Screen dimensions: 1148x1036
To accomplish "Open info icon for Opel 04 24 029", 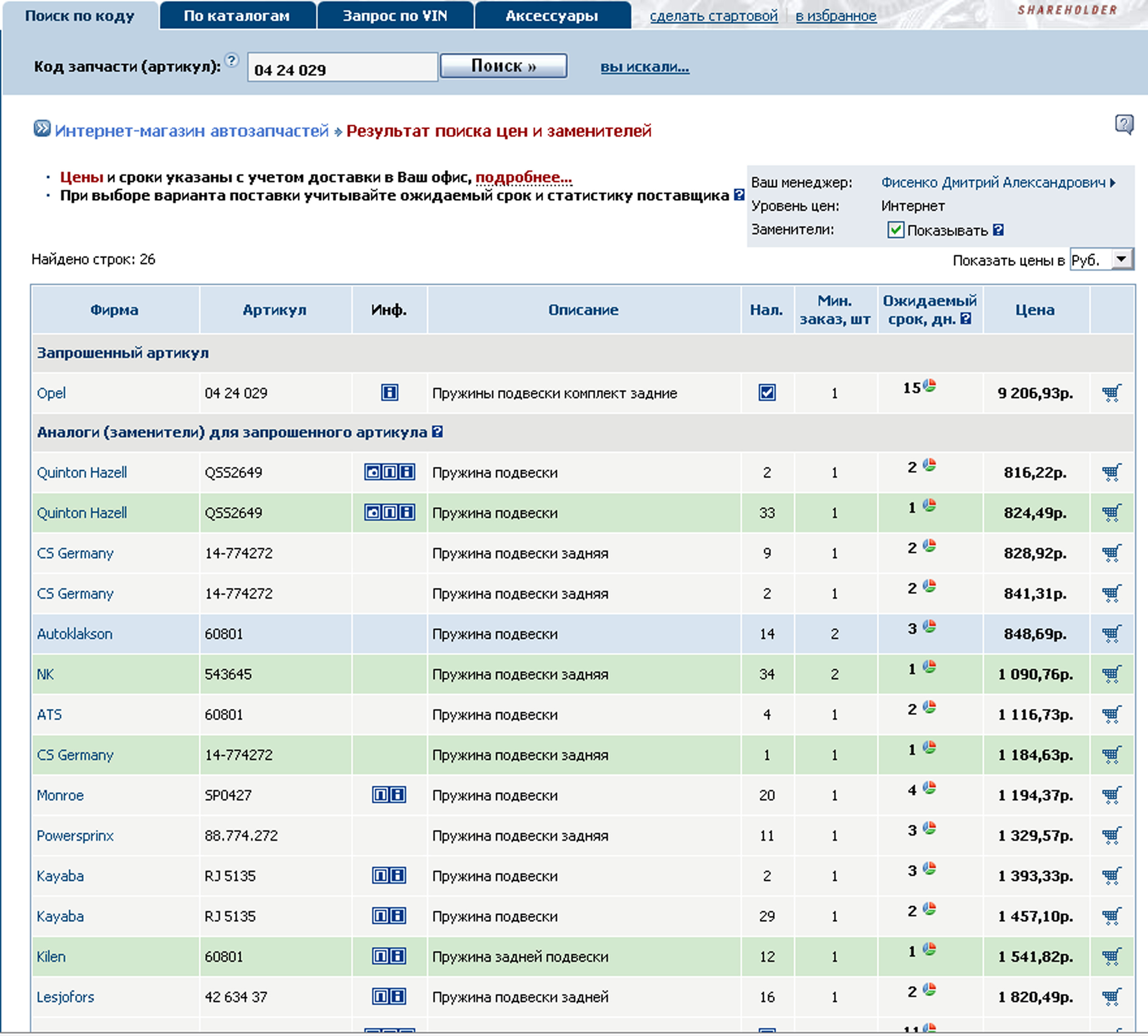I will pyautogui.click(x=389, y=393).
